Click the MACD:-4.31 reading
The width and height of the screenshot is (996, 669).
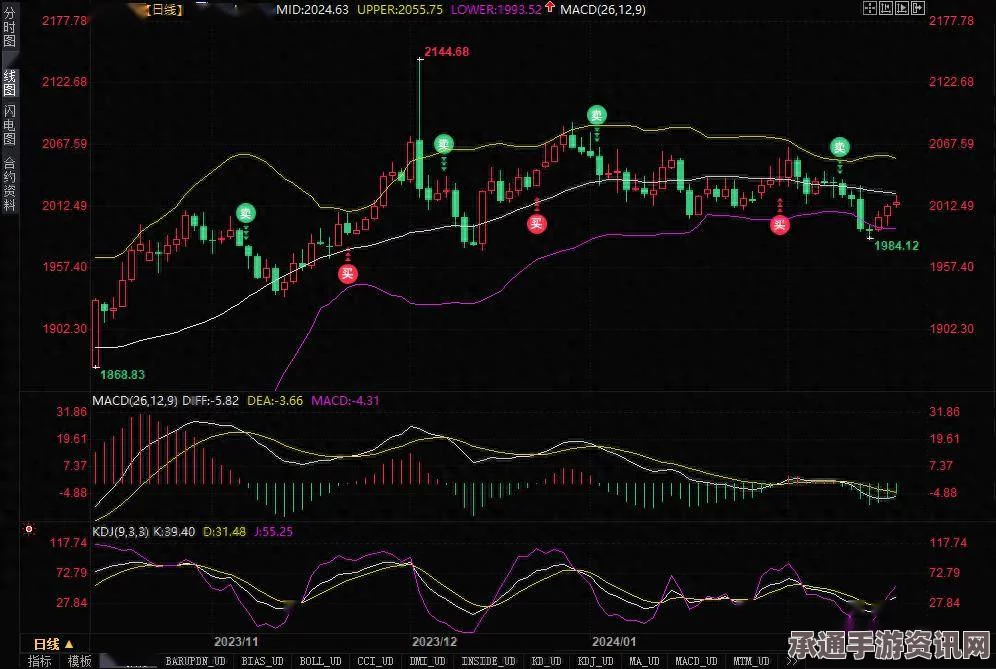tap(345, 401)
